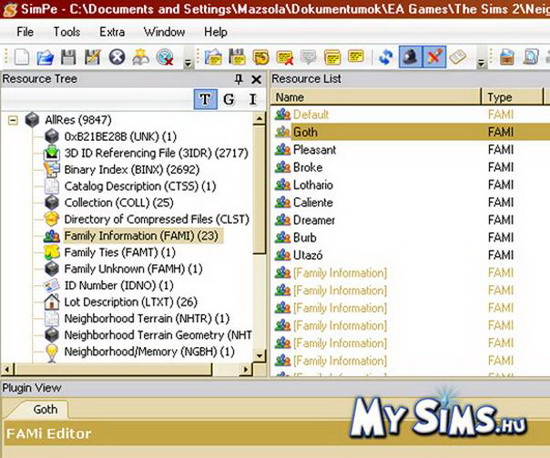Click the Save As floppy-with-pencil icon
Viewport: 550px width, 458px height.
coord(92,57)
